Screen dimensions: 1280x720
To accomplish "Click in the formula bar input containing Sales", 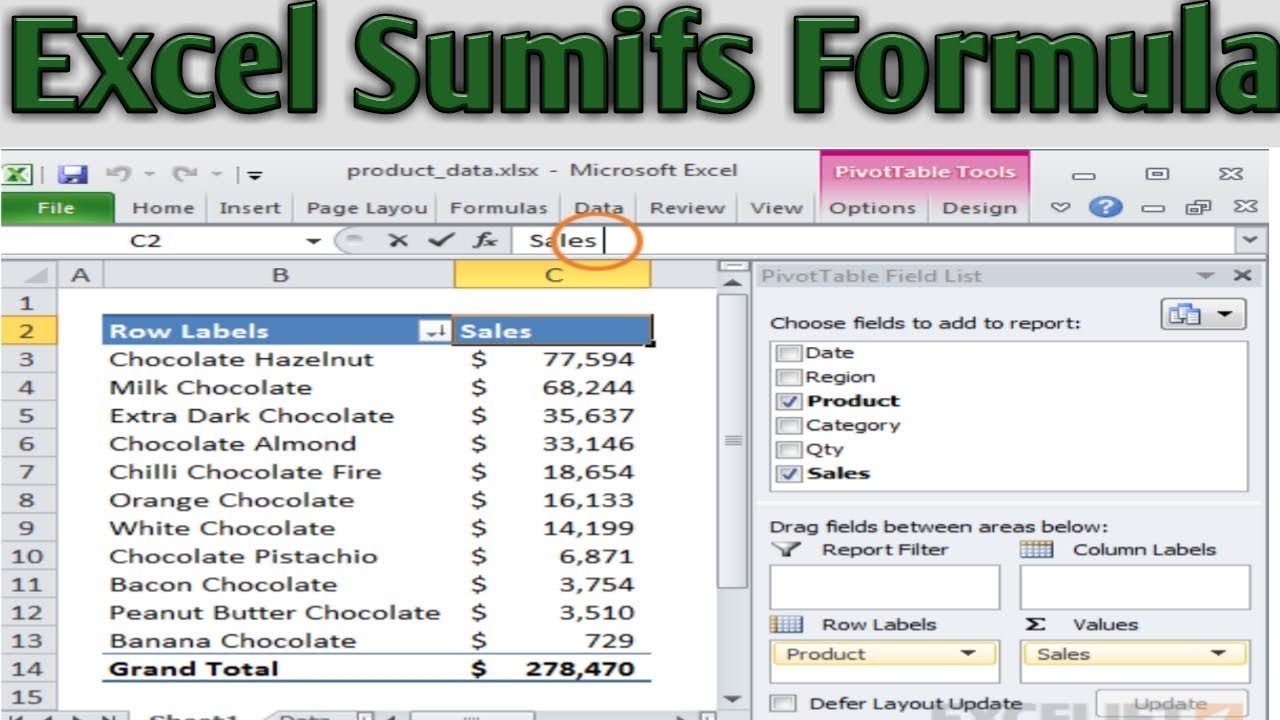I will point(873,240).
